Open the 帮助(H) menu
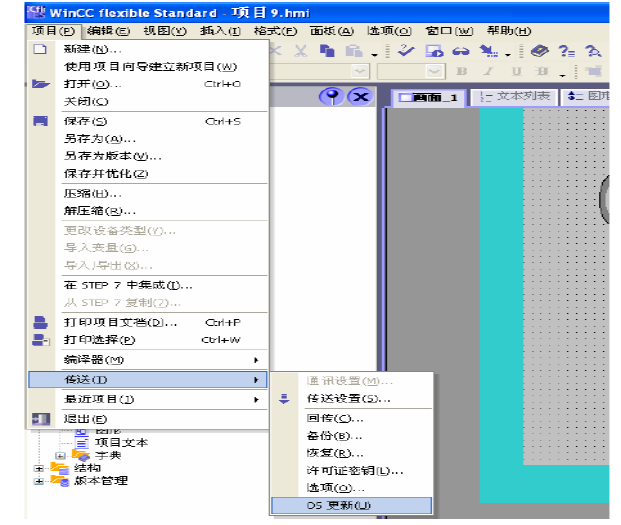This screenshot has height=525, width=621. tap(509, 30)
